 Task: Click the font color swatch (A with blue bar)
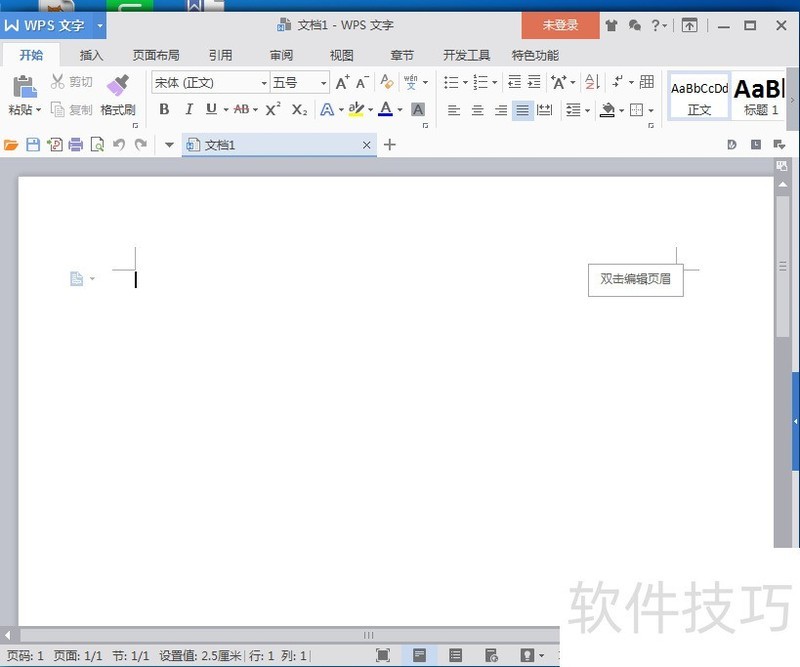click(x=385, y=110)
